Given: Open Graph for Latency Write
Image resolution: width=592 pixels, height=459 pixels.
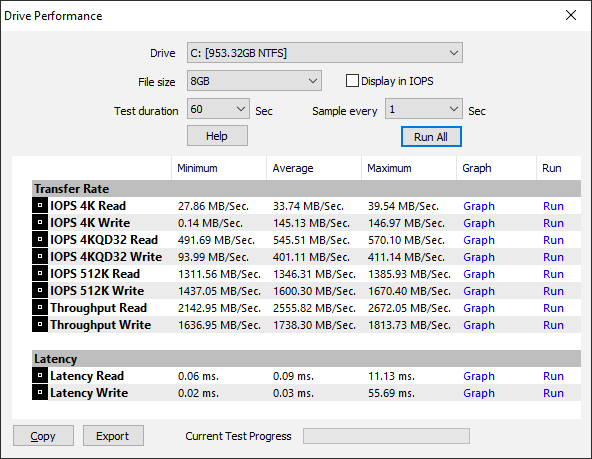Looking at the screenshot, I should point(479,393).
